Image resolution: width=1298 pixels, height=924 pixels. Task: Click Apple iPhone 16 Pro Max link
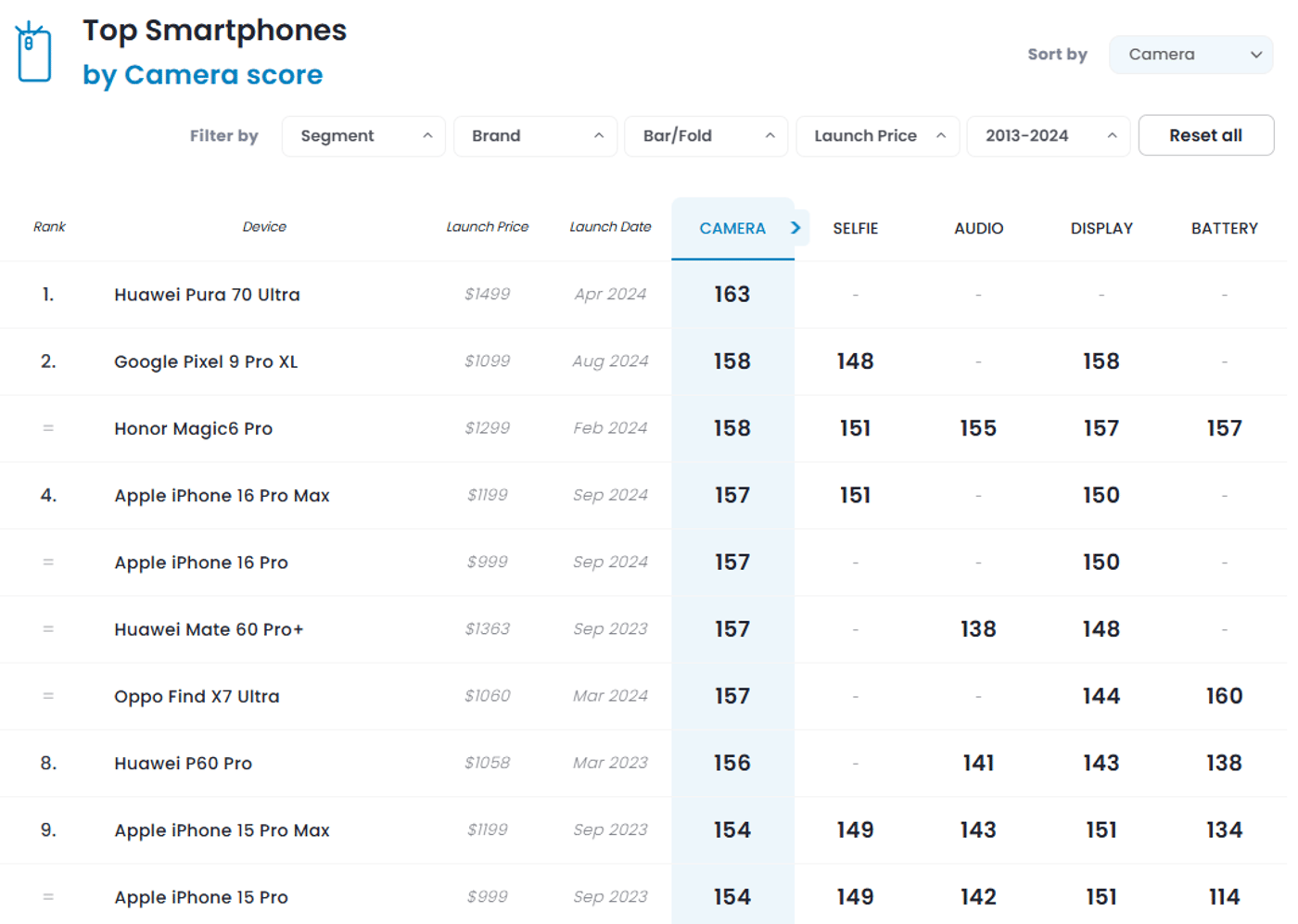222,496
